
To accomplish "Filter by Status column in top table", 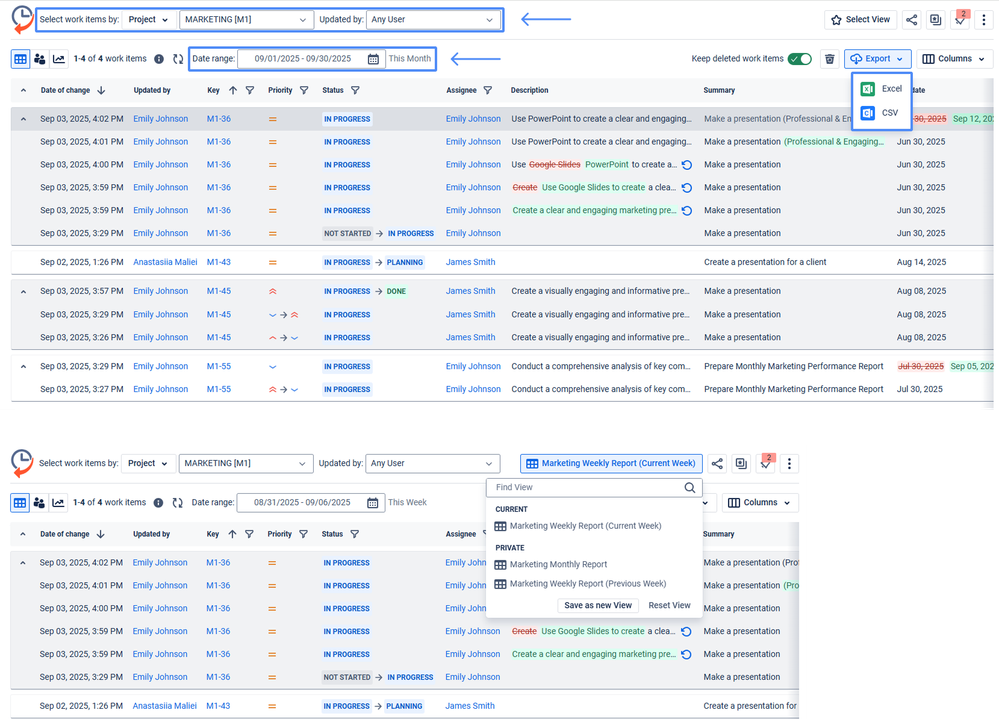I will tap(355, 90).
